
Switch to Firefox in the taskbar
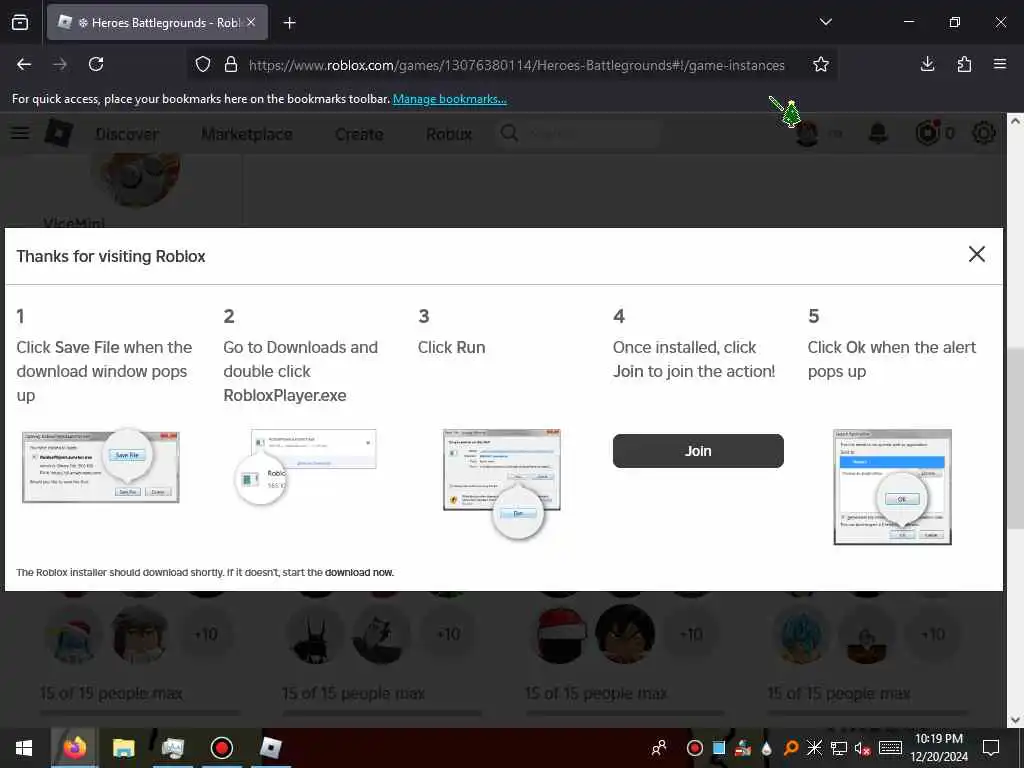point(74,748)
